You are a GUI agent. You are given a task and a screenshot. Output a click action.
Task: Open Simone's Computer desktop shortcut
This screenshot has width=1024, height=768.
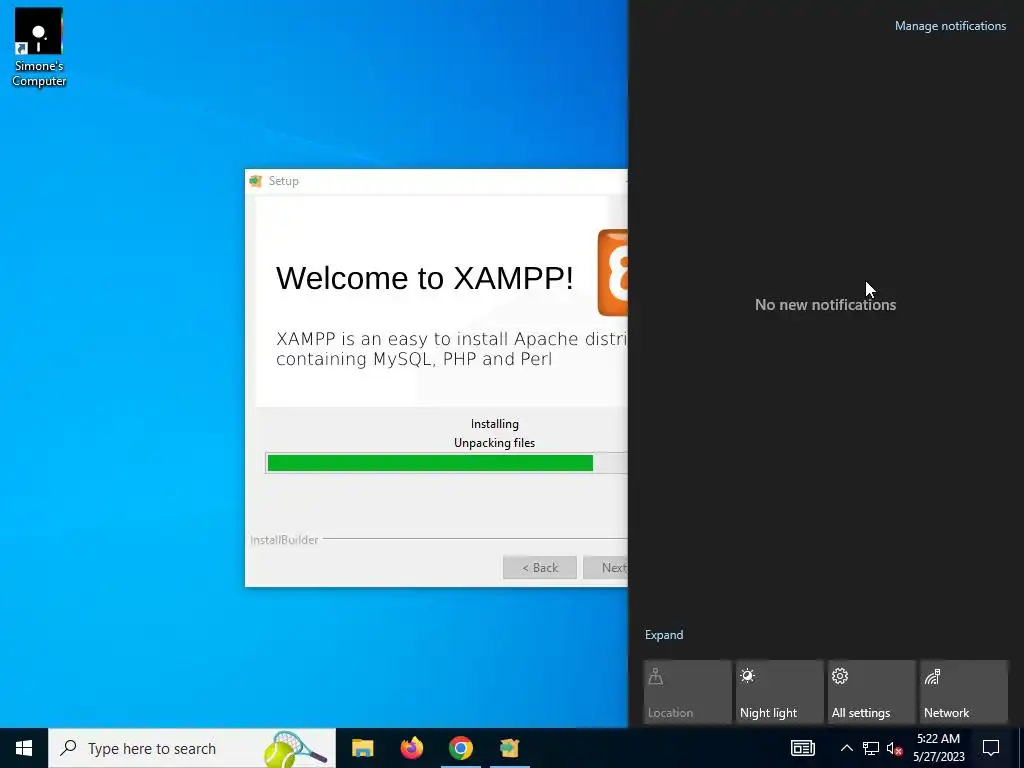tap(39, 47)
